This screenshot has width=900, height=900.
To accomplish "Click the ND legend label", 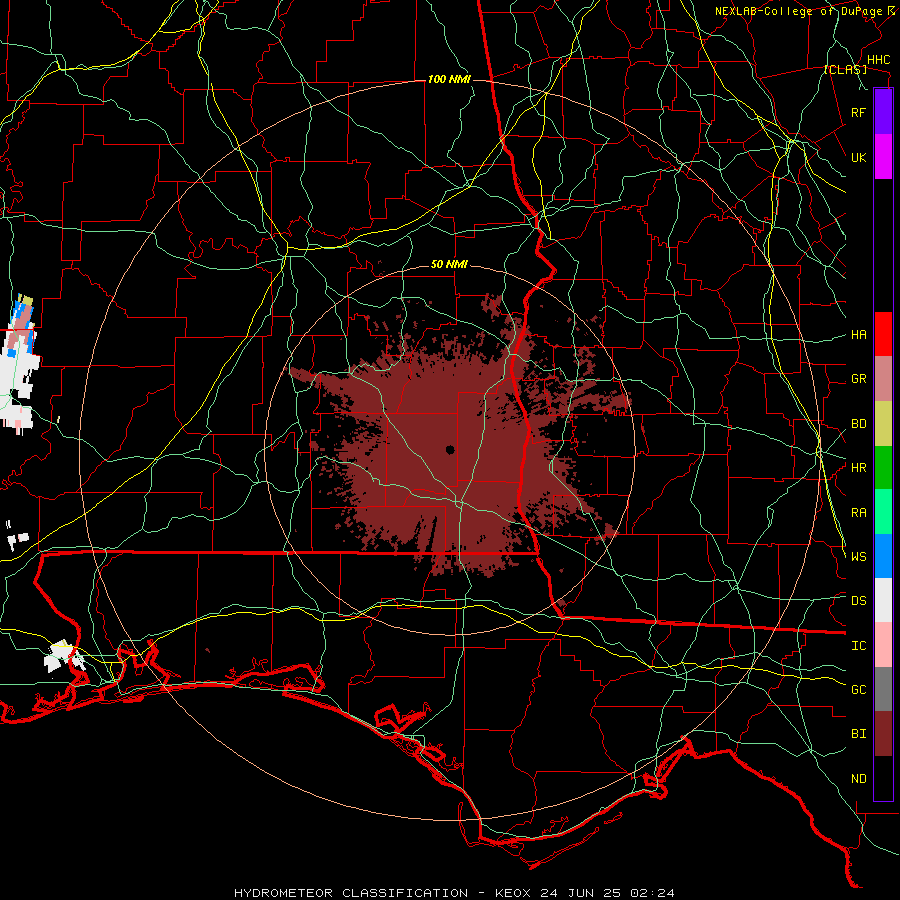I will (x=858, y=779).
